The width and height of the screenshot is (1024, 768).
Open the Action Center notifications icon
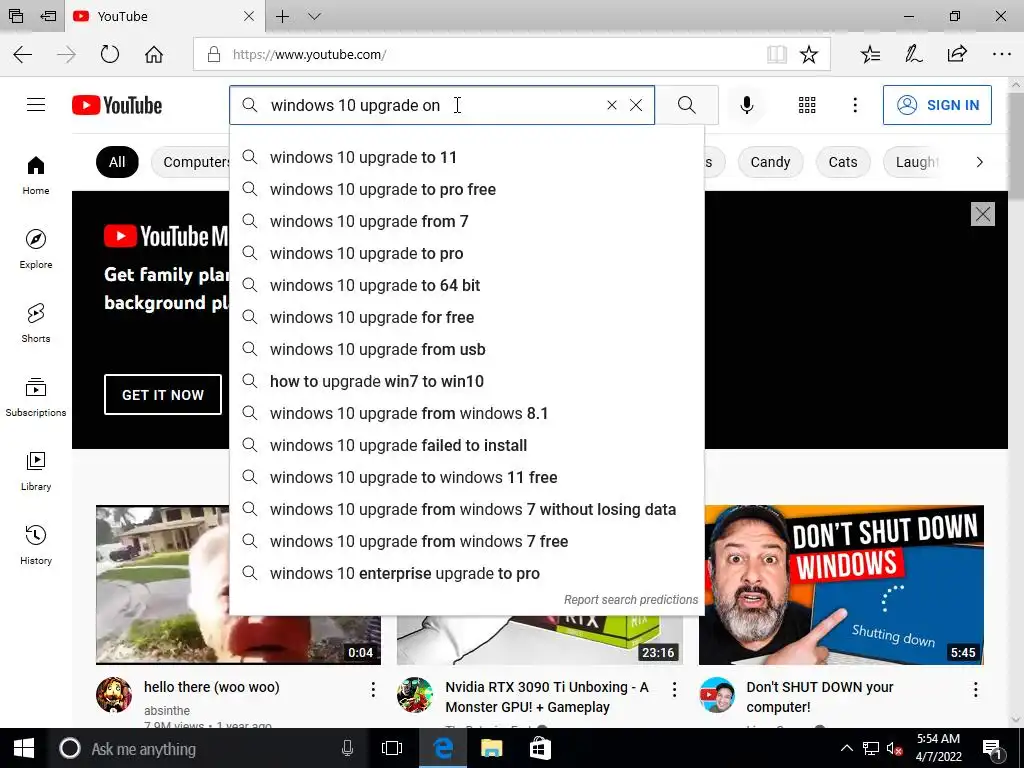pyautogui.click(x=992, y=749)
